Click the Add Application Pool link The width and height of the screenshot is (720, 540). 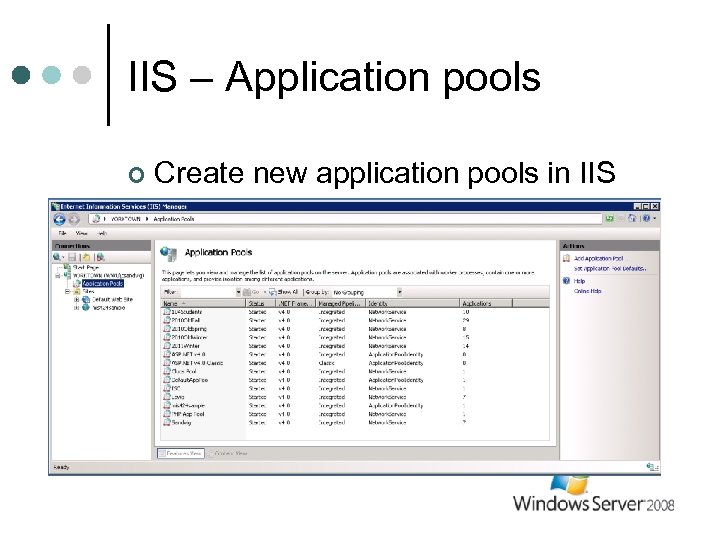click(598, 259)
